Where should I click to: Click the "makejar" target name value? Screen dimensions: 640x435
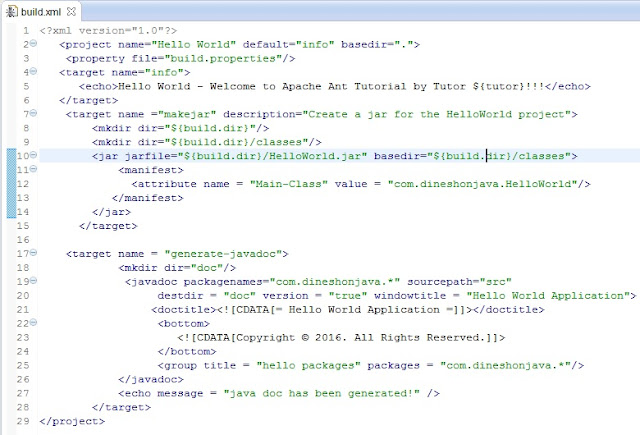pyautogui.click(x=187, y=114)
